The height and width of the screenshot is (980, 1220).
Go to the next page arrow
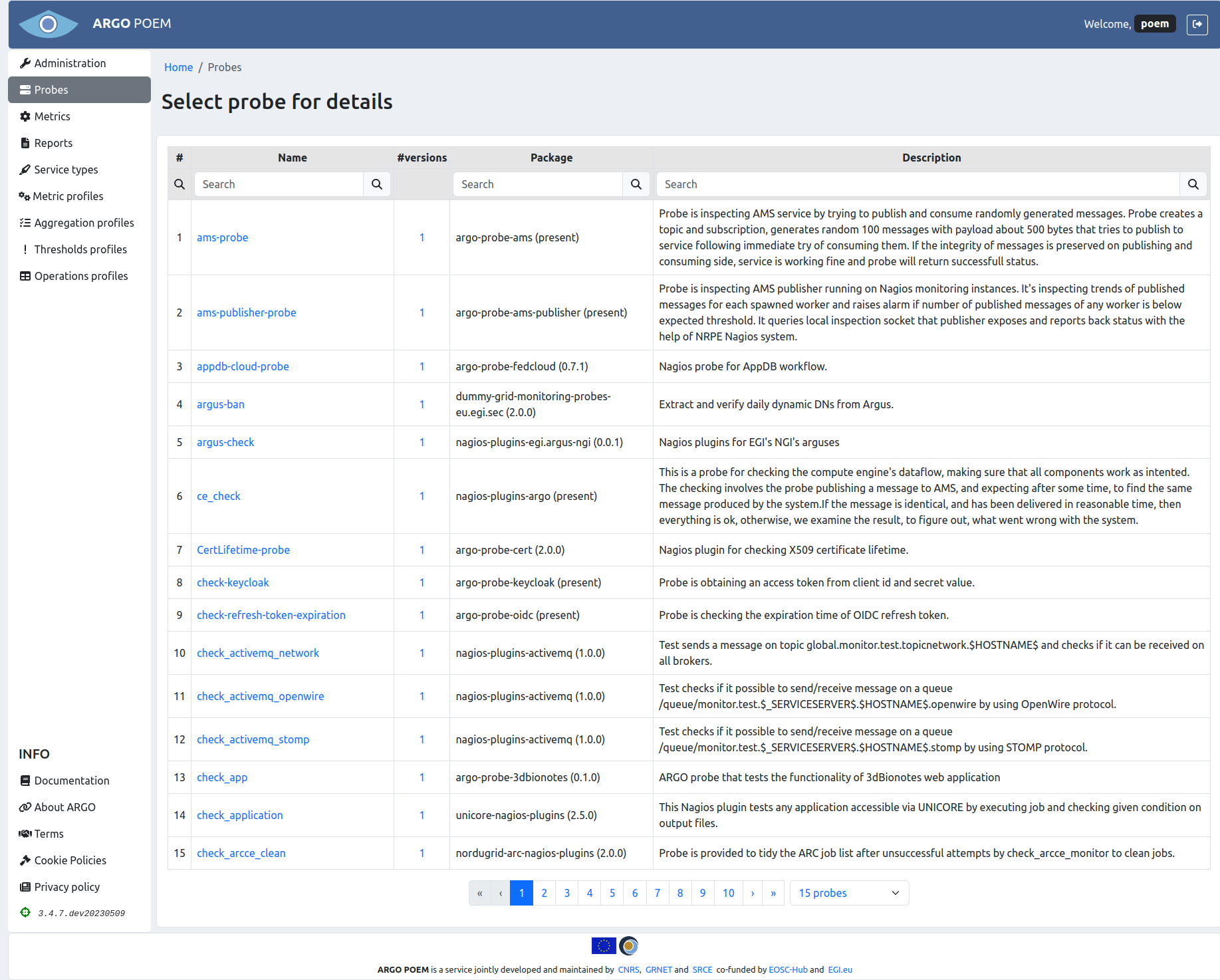(752, 893)
